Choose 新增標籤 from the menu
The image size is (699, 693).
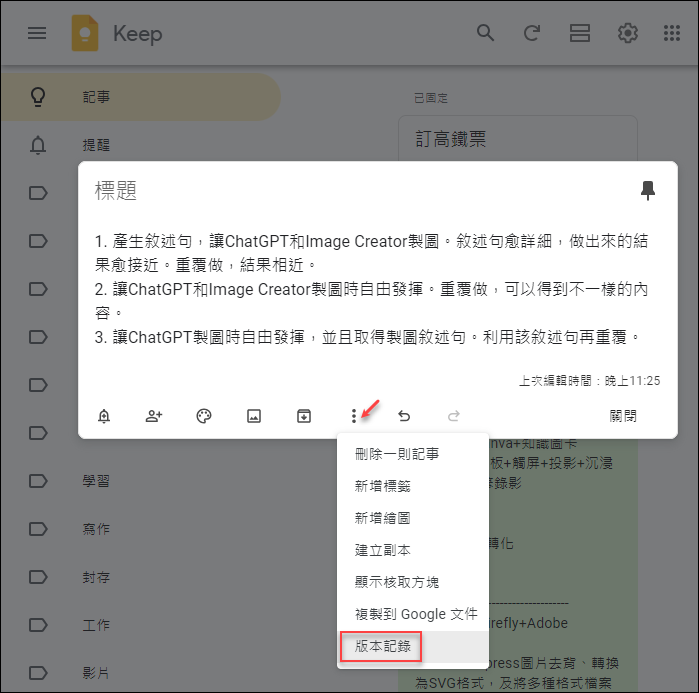413,486
